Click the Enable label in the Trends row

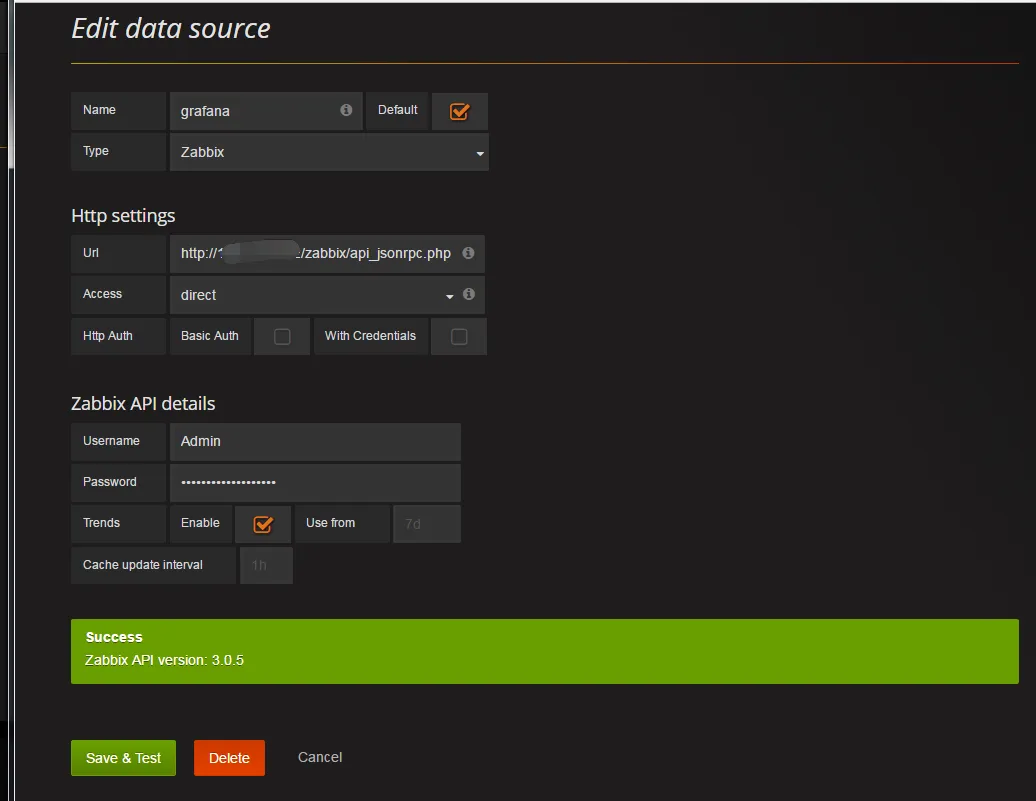tap(200, 523)
